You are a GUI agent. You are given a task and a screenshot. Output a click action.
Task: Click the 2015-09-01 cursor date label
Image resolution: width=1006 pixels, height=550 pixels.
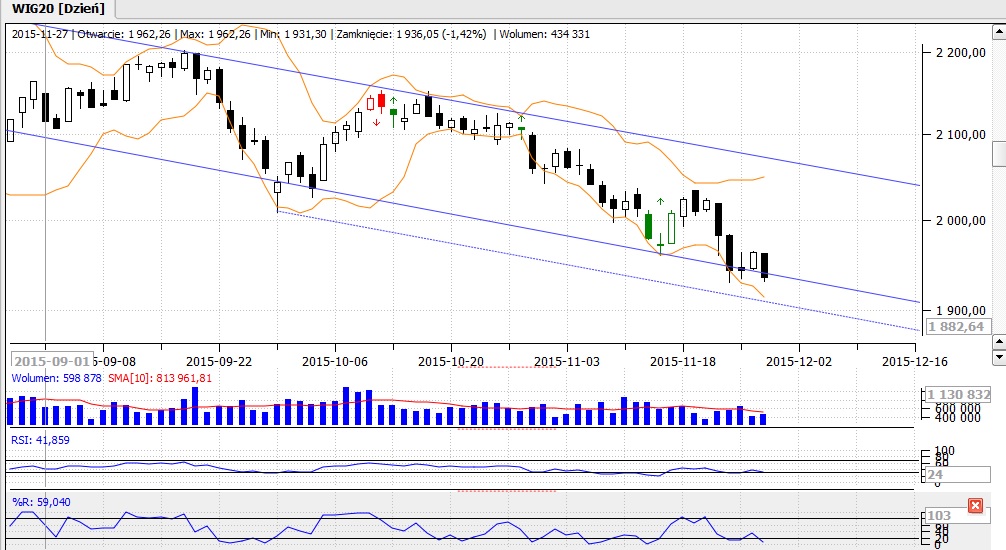[51, 360]
